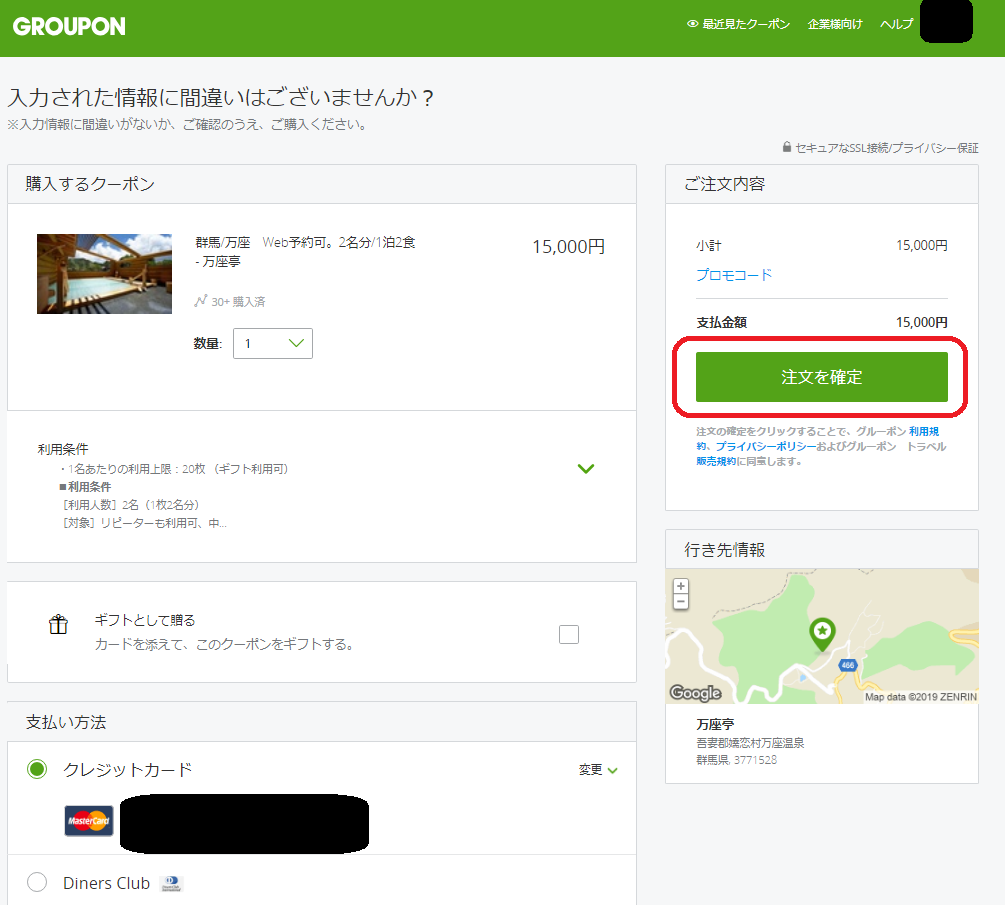Click the green star map pin
This screenshot has width=1005, height=905.
(x=822, y=635)
